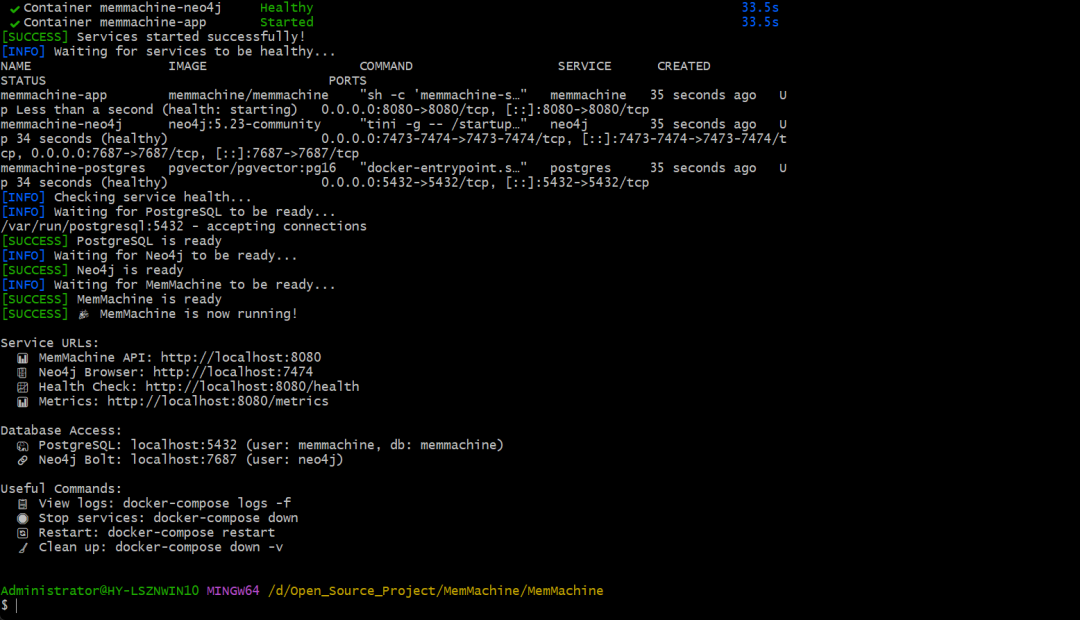Click the '/d/Open_Source_Project/MemMachine/MemMachine' path

point(435,590)
